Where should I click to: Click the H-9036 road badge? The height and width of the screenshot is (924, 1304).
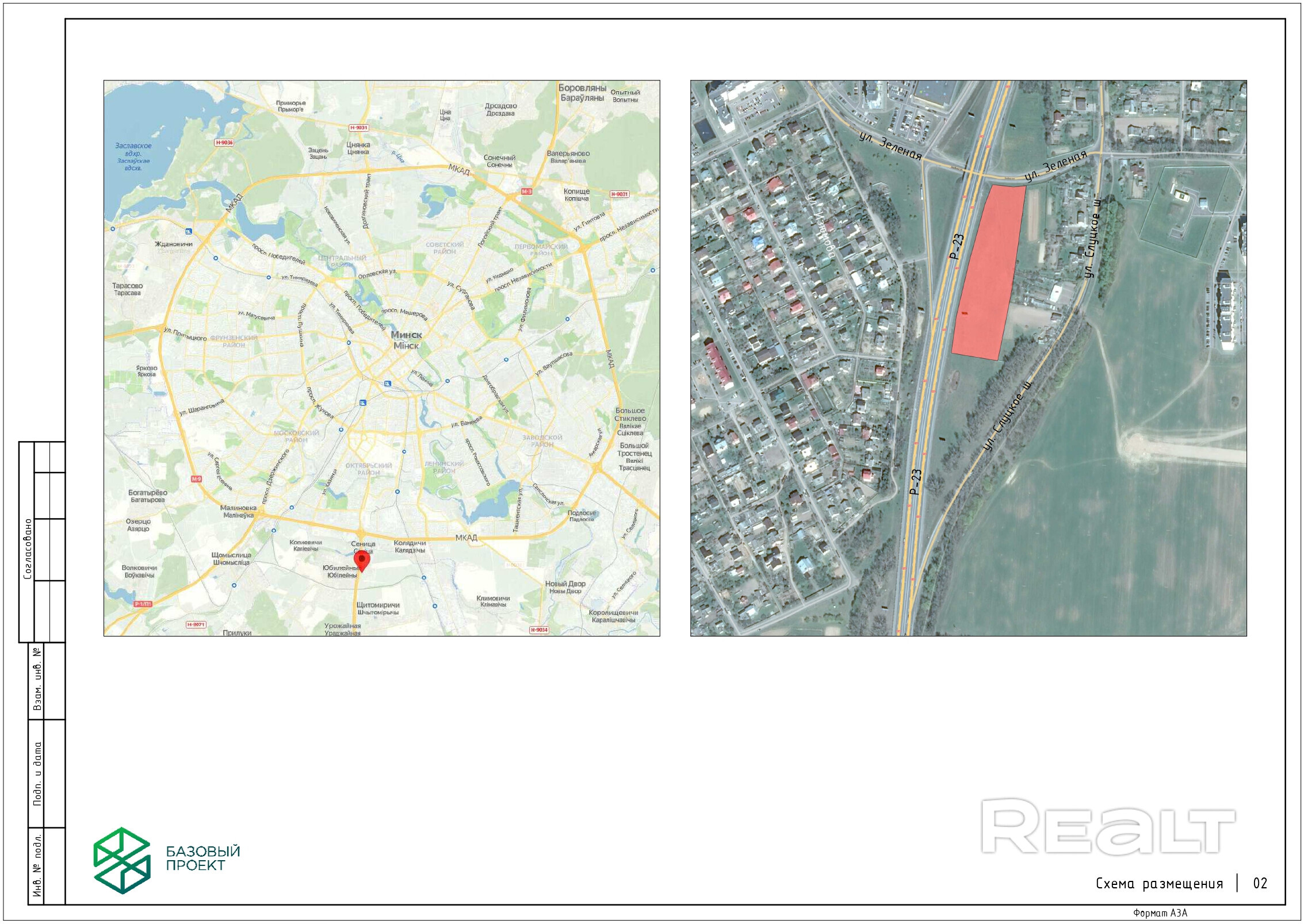(224, 143)
